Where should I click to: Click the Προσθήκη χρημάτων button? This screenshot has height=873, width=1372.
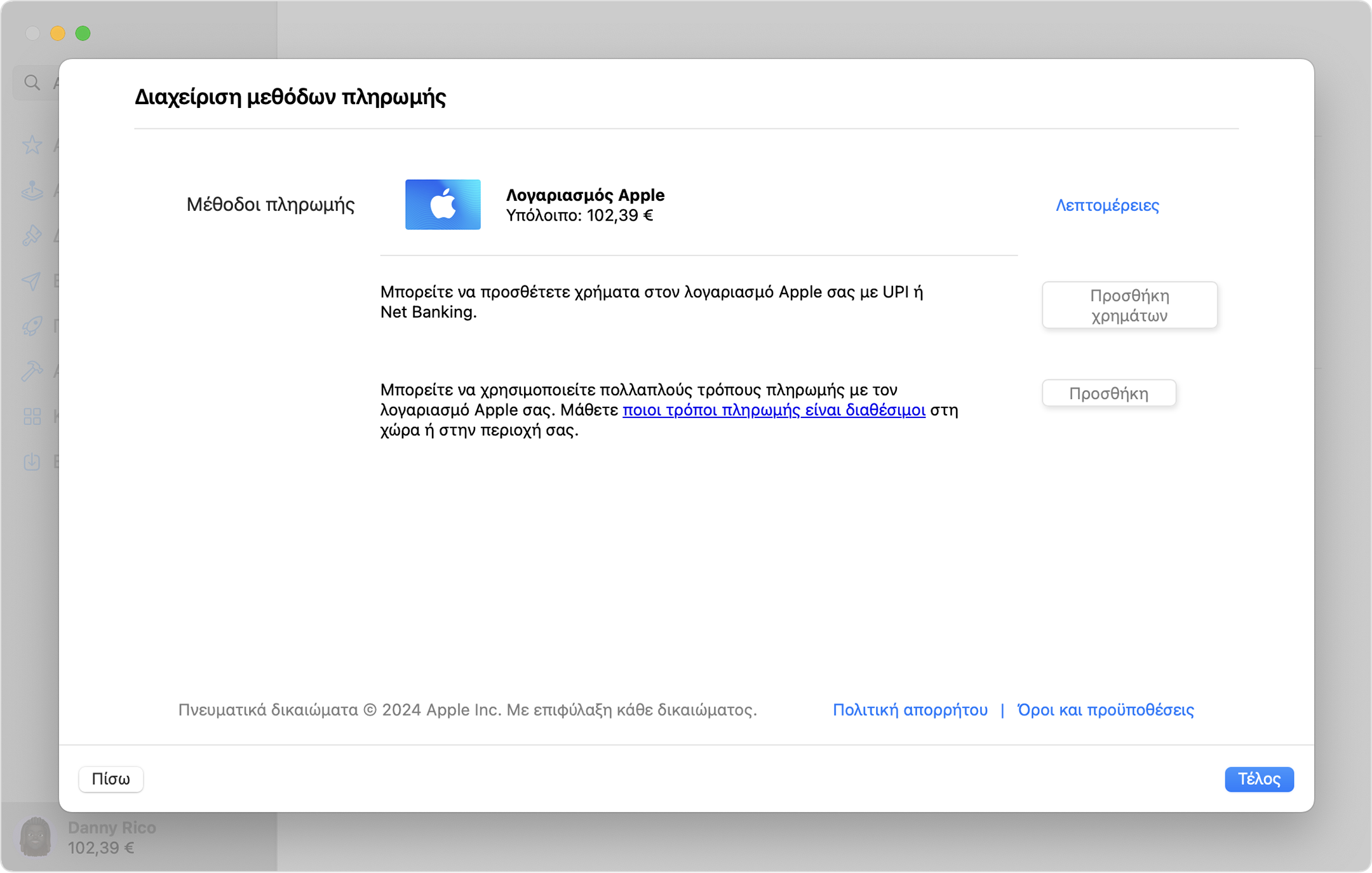[1129, 305]
